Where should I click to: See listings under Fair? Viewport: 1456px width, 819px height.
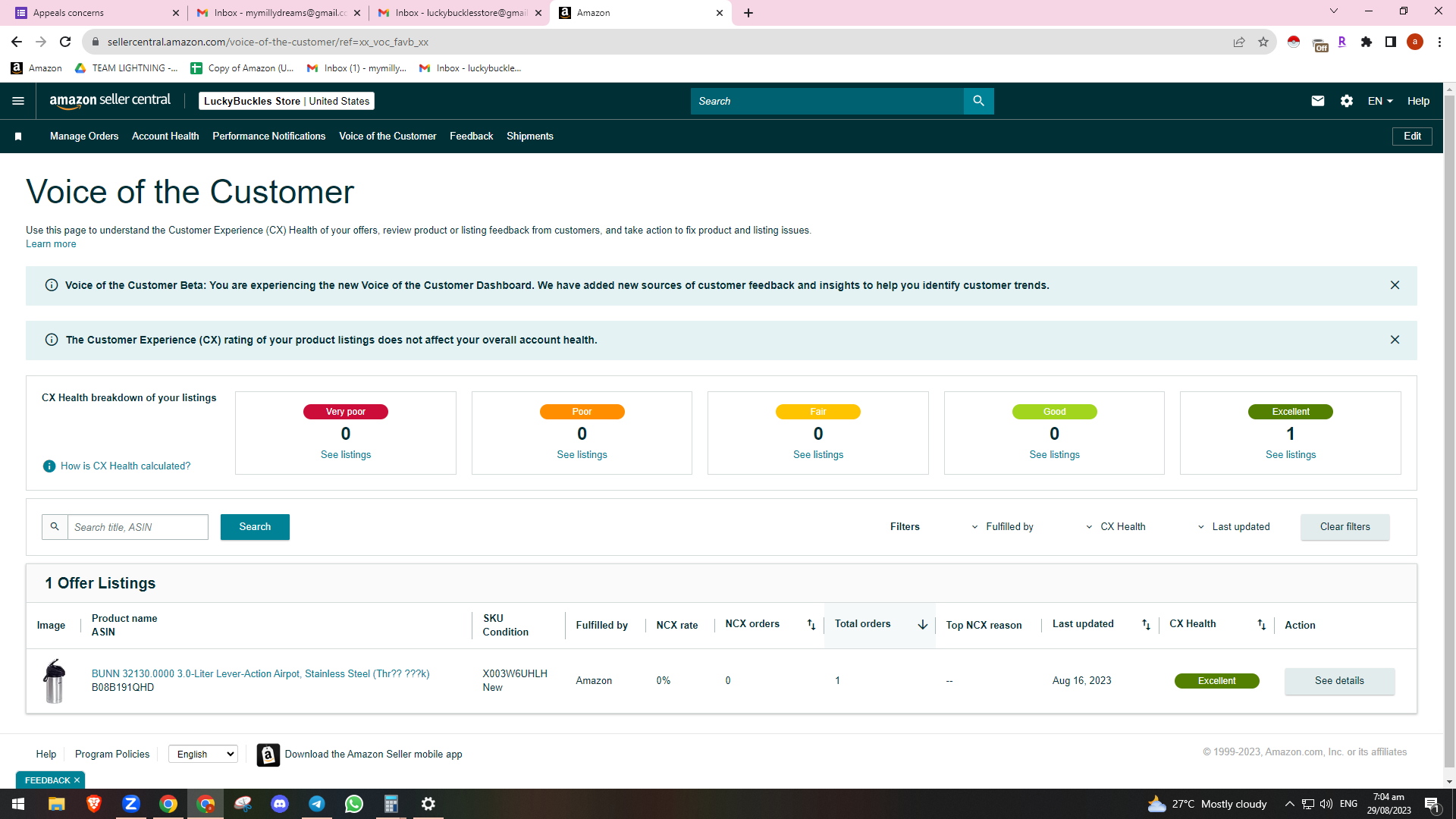(x=818, y=455)
